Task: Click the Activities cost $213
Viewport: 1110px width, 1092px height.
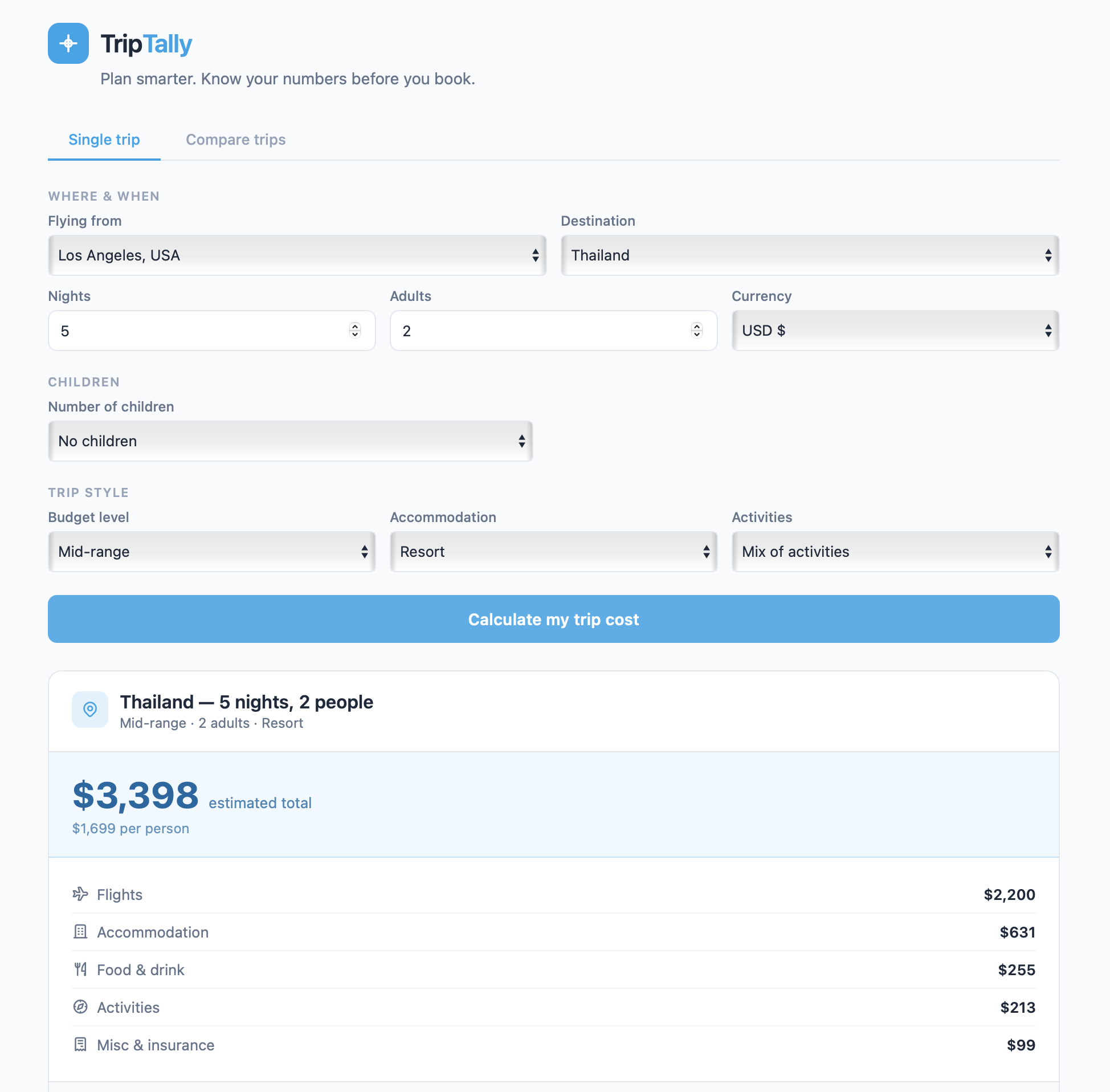Action: click(1017, 1007)
